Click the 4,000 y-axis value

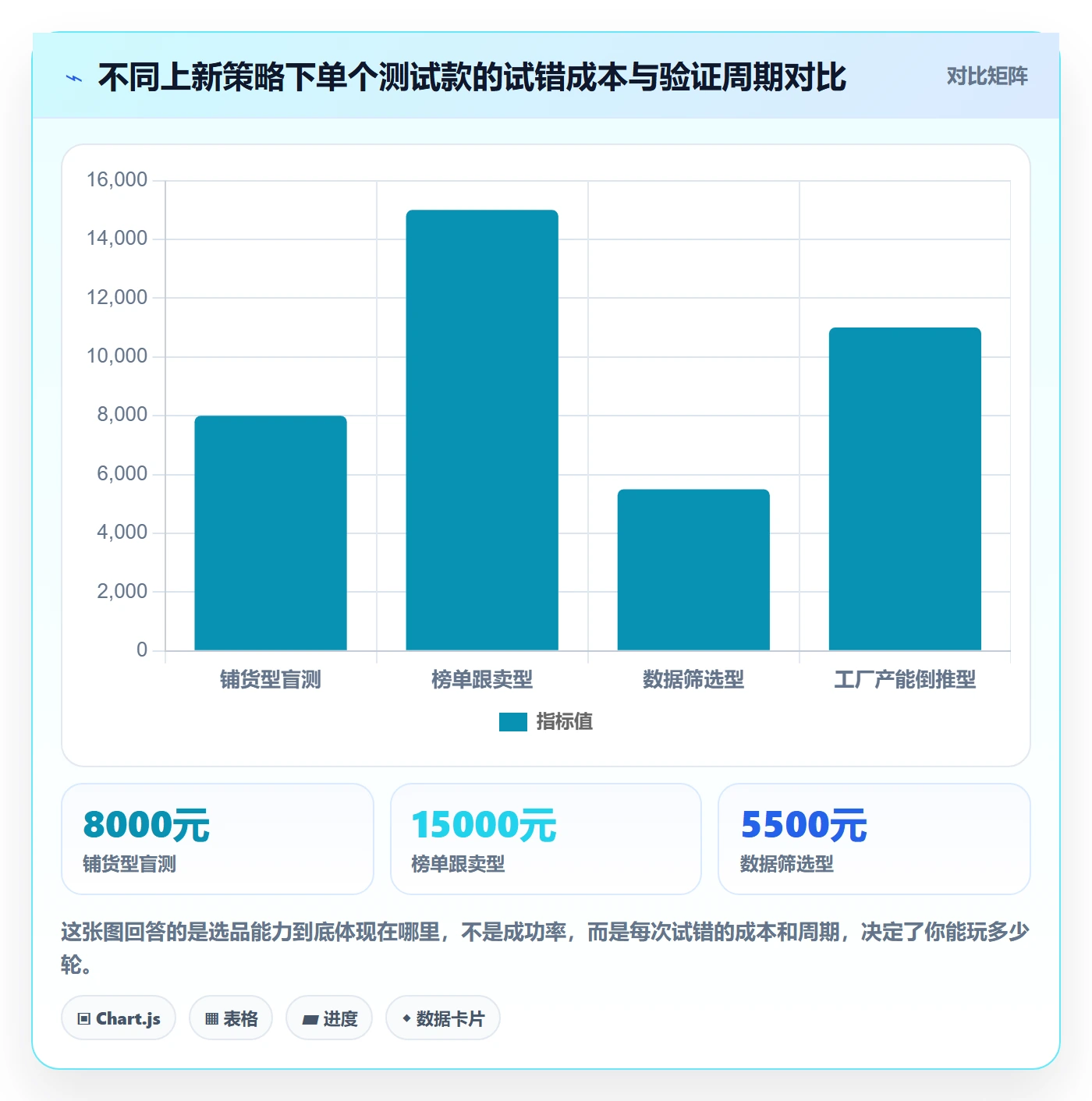(x=122, y=533)
